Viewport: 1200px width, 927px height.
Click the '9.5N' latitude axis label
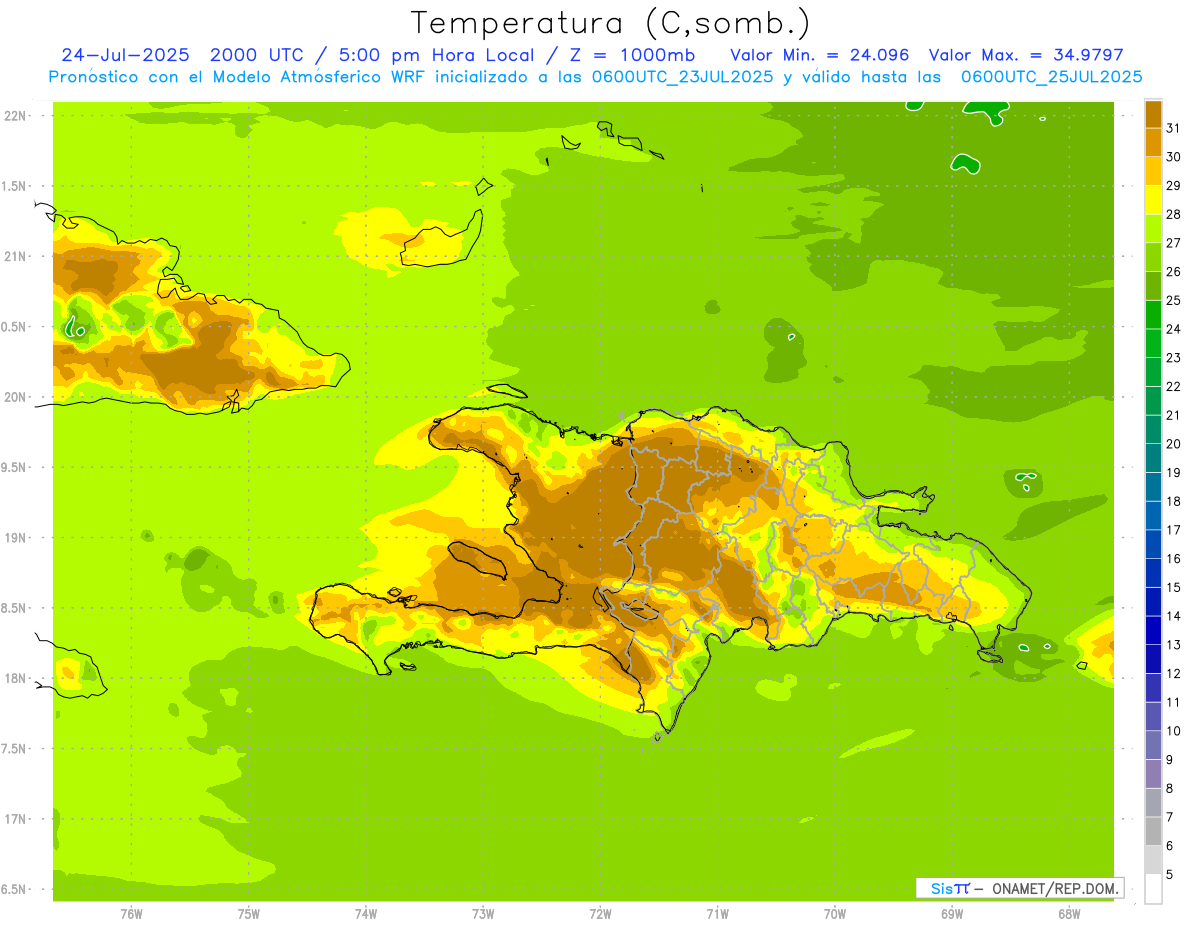click(x=14, y=467)
